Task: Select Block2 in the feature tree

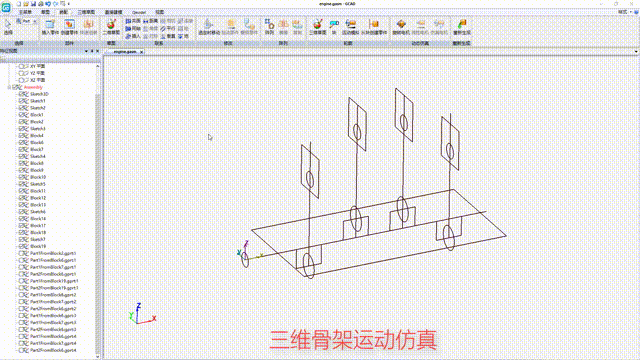Action: [37, 122]
